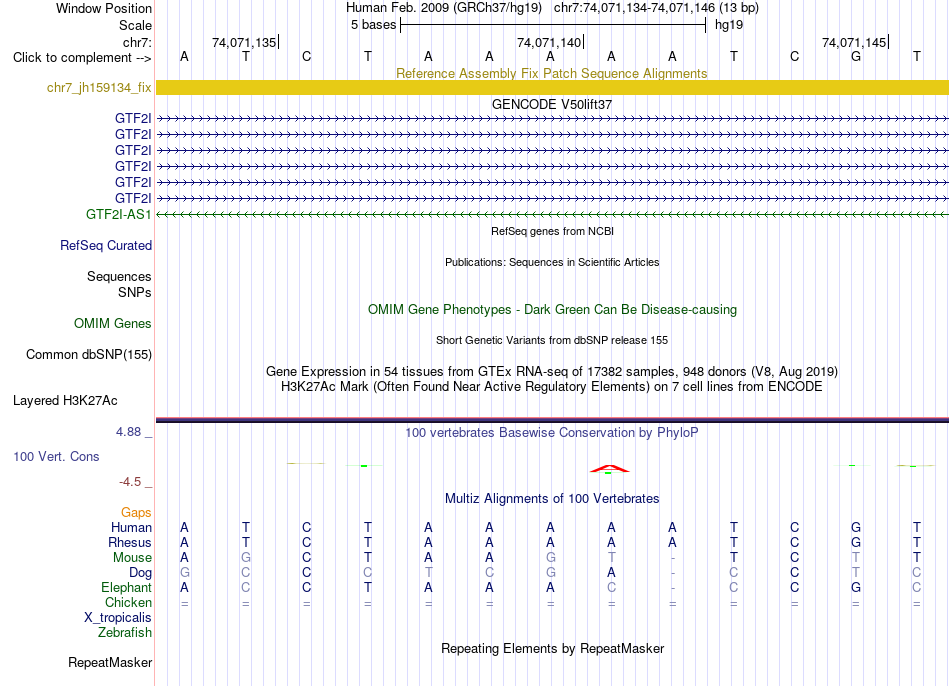
Task: Open the OMIM Gene Phenotypes track title
Action: pos(552,310)
